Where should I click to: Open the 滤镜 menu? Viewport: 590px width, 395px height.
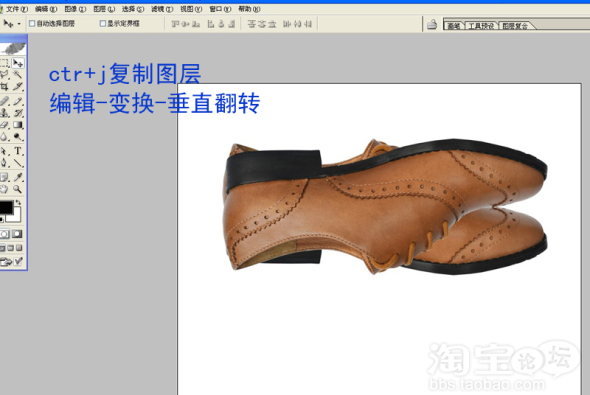162,9
